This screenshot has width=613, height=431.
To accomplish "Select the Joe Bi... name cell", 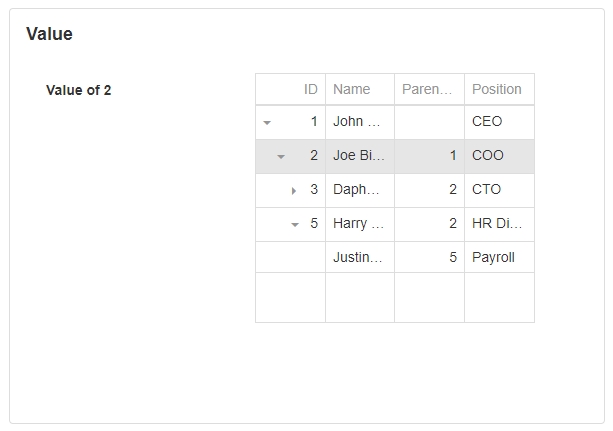I will point(358,156).
